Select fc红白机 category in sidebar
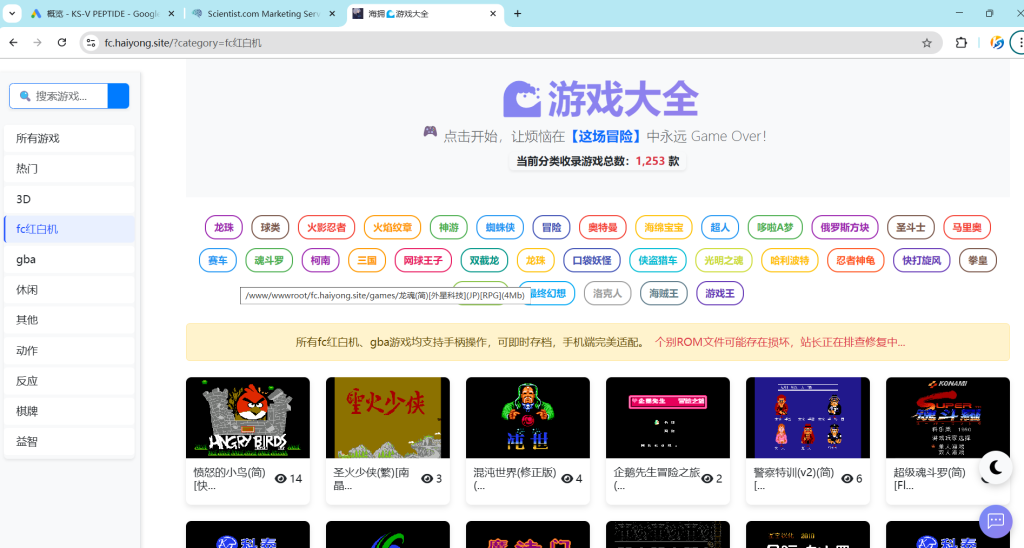Viewport: 1024px width, 548px height. pyautogui.click(x=69, y=229)
